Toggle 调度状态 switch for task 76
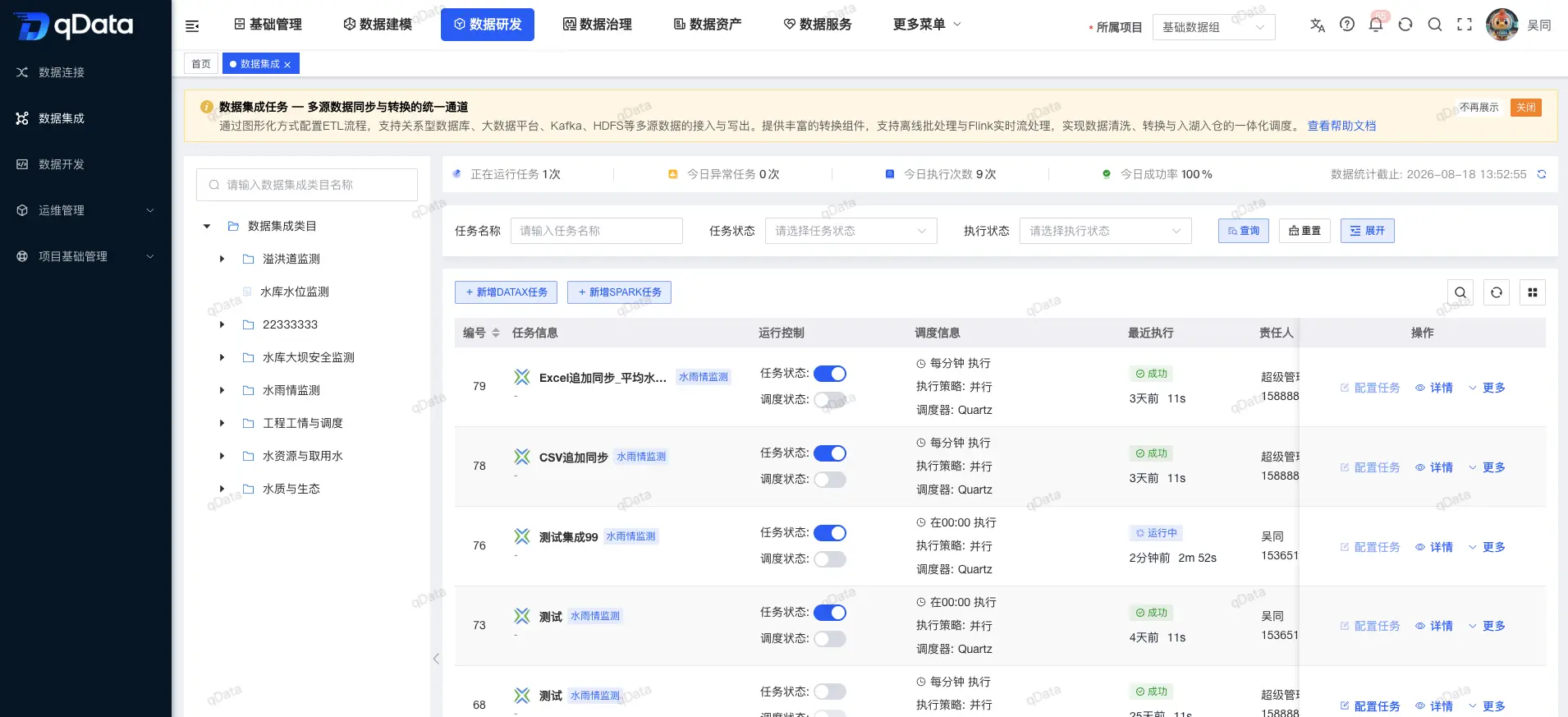 (830, 559)
